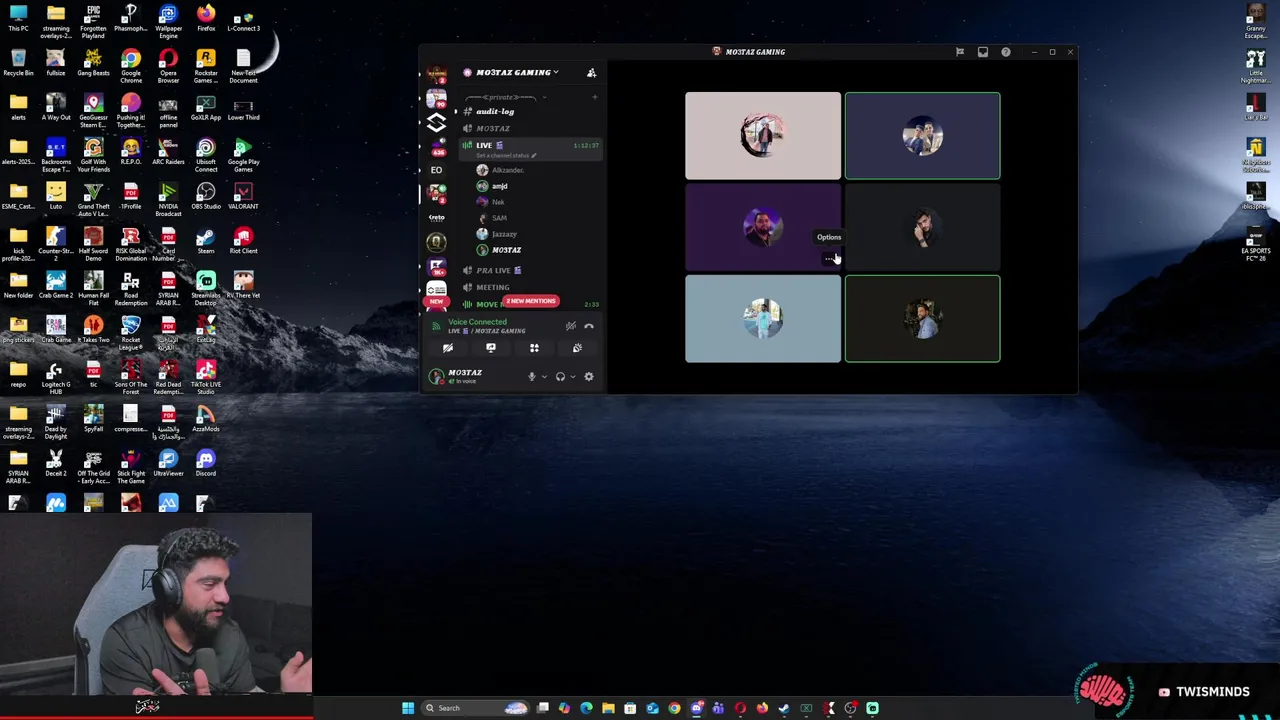The image size is (1280, 720).
Task: Select the light-blue participant tile
Action: coord(763,319)
